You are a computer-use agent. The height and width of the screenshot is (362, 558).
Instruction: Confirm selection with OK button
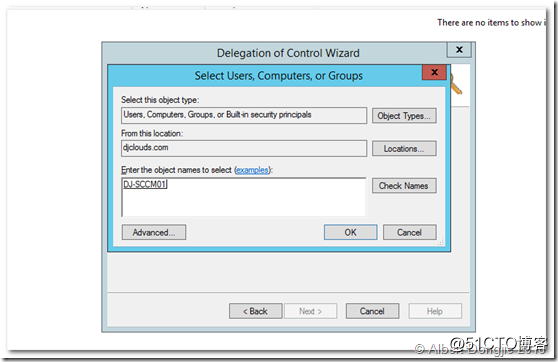[351, 232]
